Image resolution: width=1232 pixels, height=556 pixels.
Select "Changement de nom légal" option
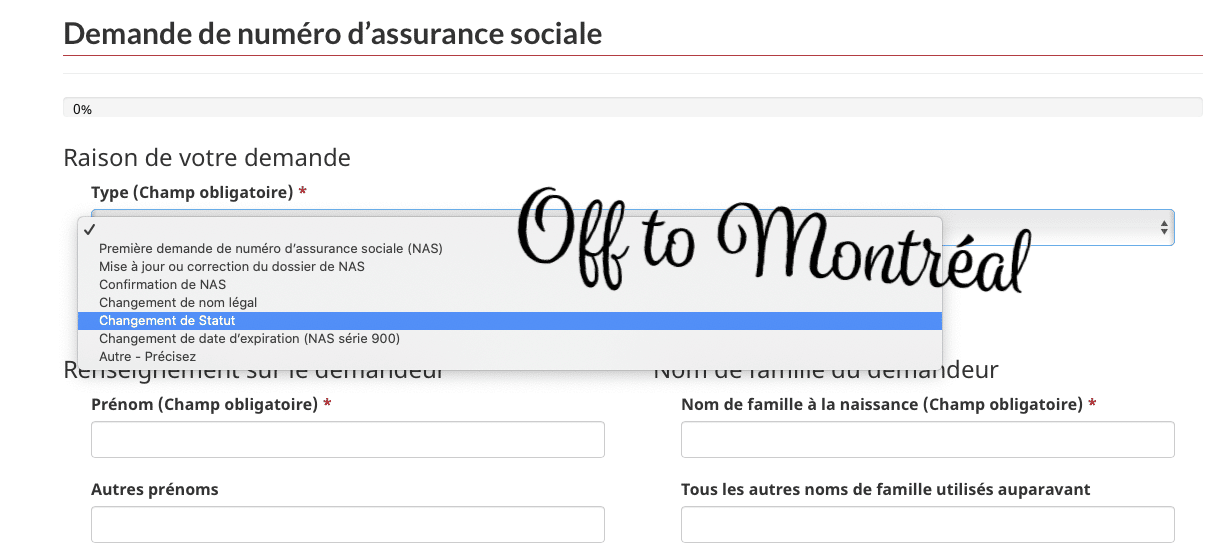click(178, 302)
